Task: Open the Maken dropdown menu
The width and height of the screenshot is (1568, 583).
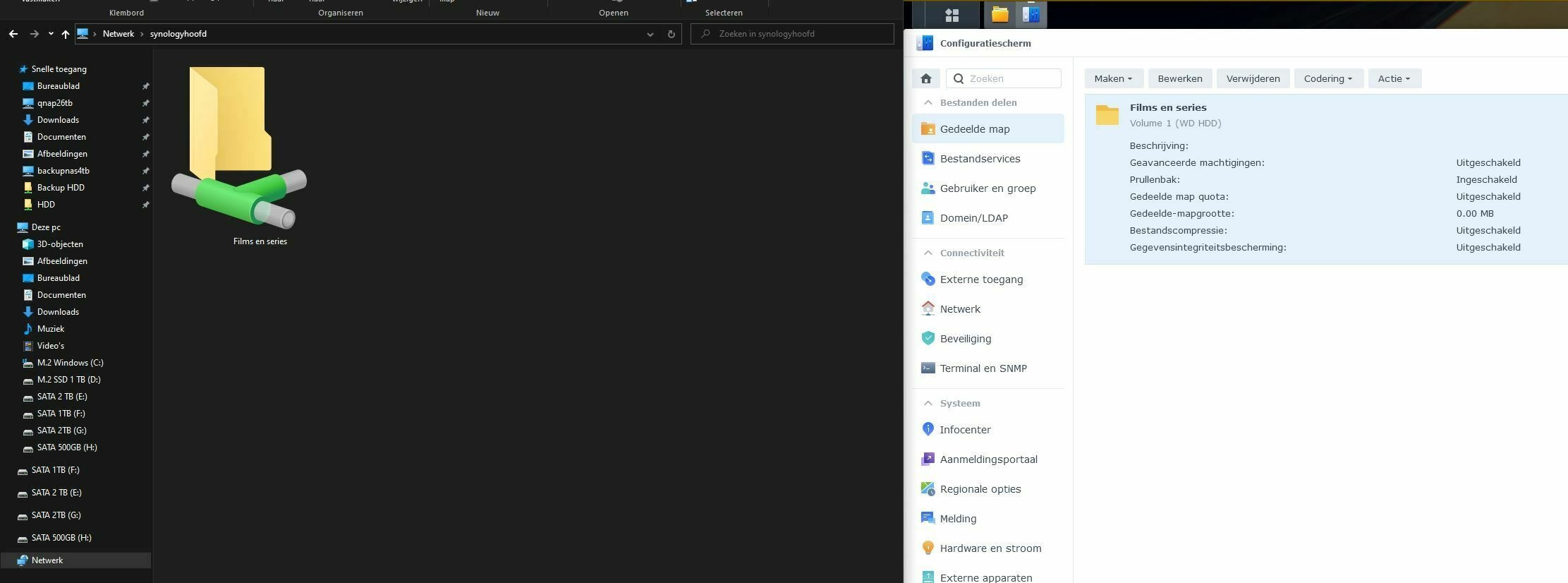Action: (x=1114, y=78)
